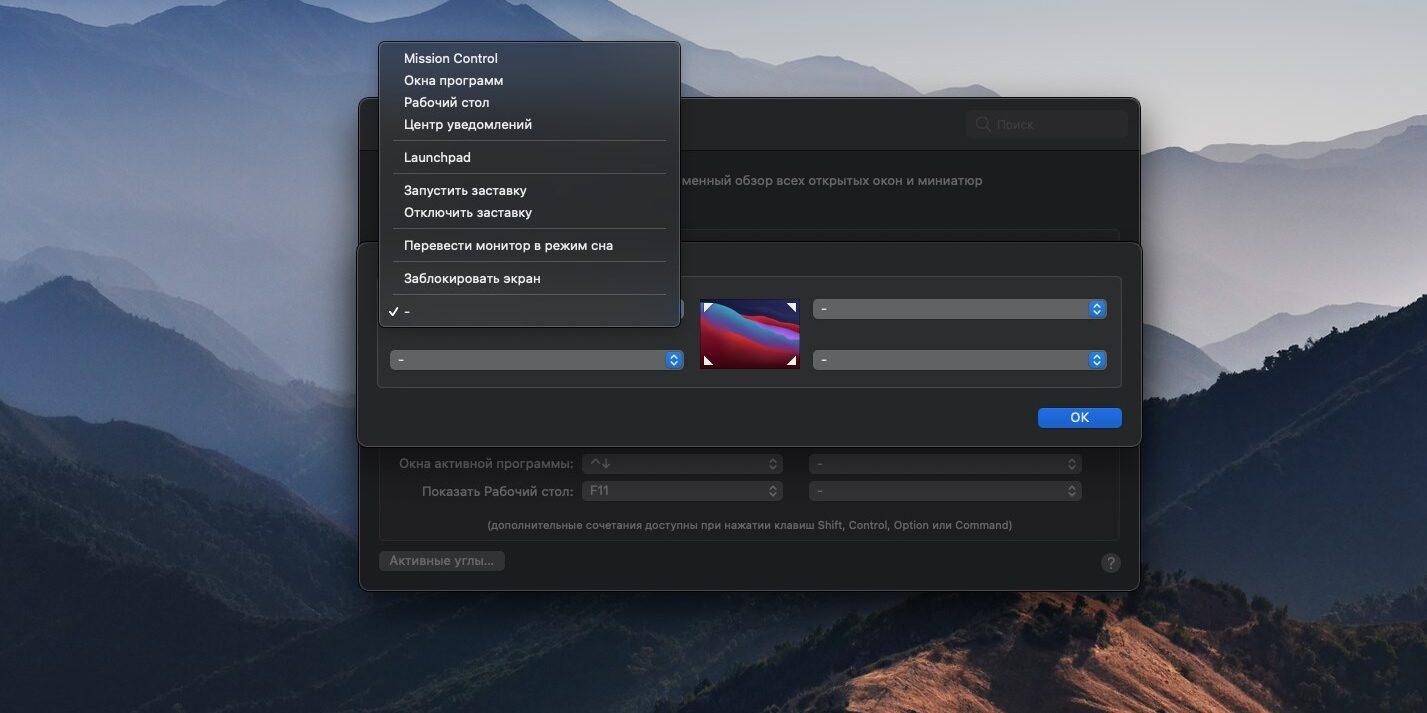Screen dimensions: 1427x713
Task: Click the desktop preview thumbnail with corner markers
Action: point(749,334)
